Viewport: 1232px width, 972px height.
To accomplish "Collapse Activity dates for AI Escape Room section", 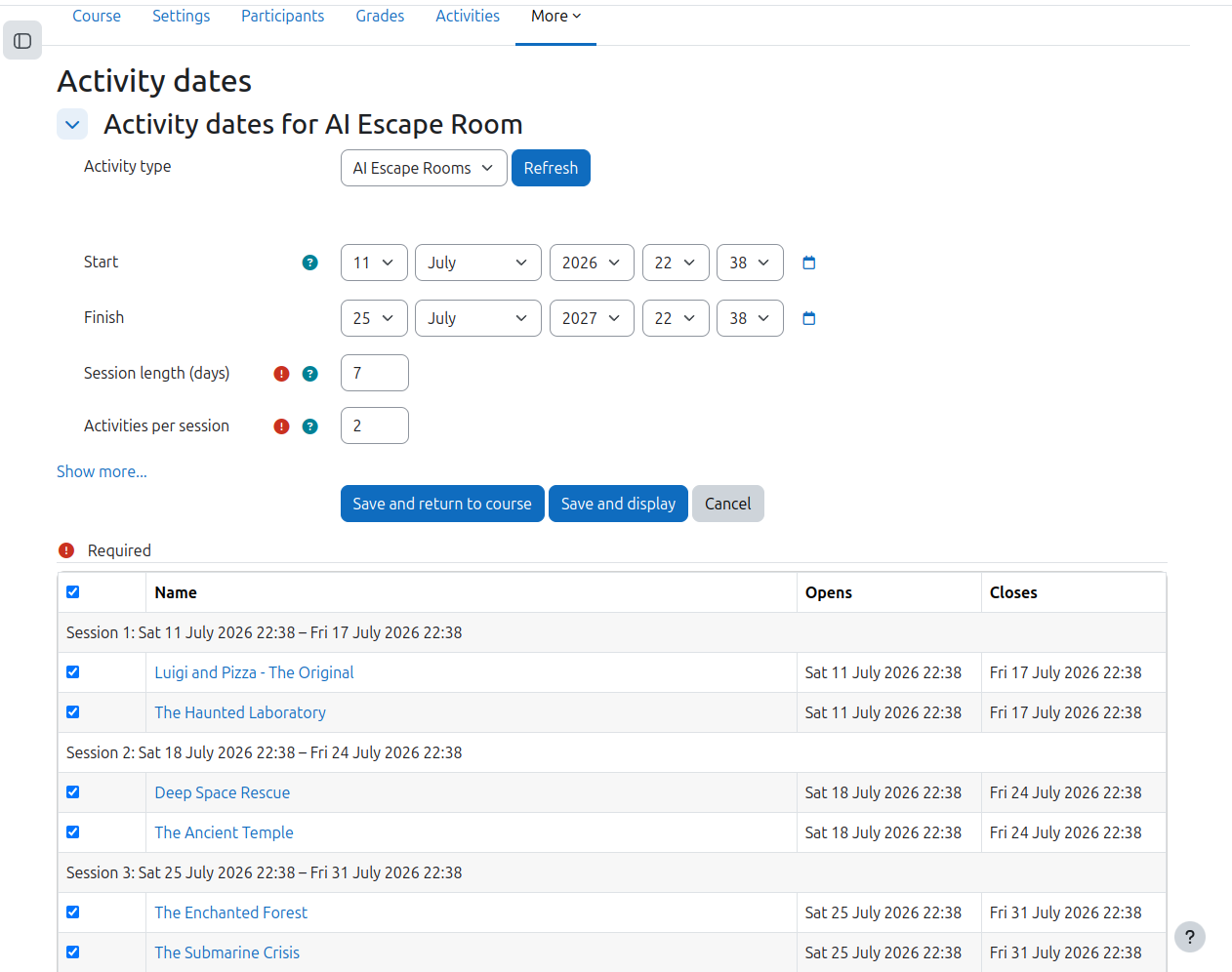I will [72, 124].
